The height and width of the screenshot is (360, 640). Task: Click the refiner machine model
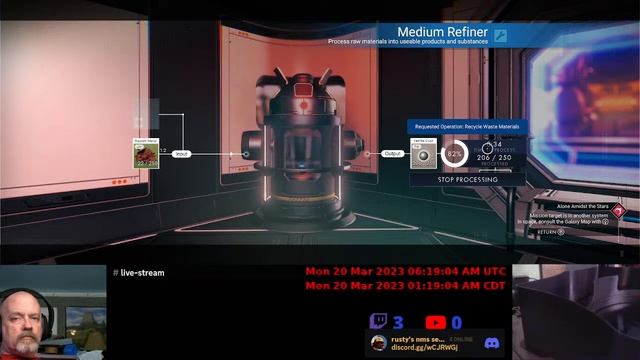(303, 149)
